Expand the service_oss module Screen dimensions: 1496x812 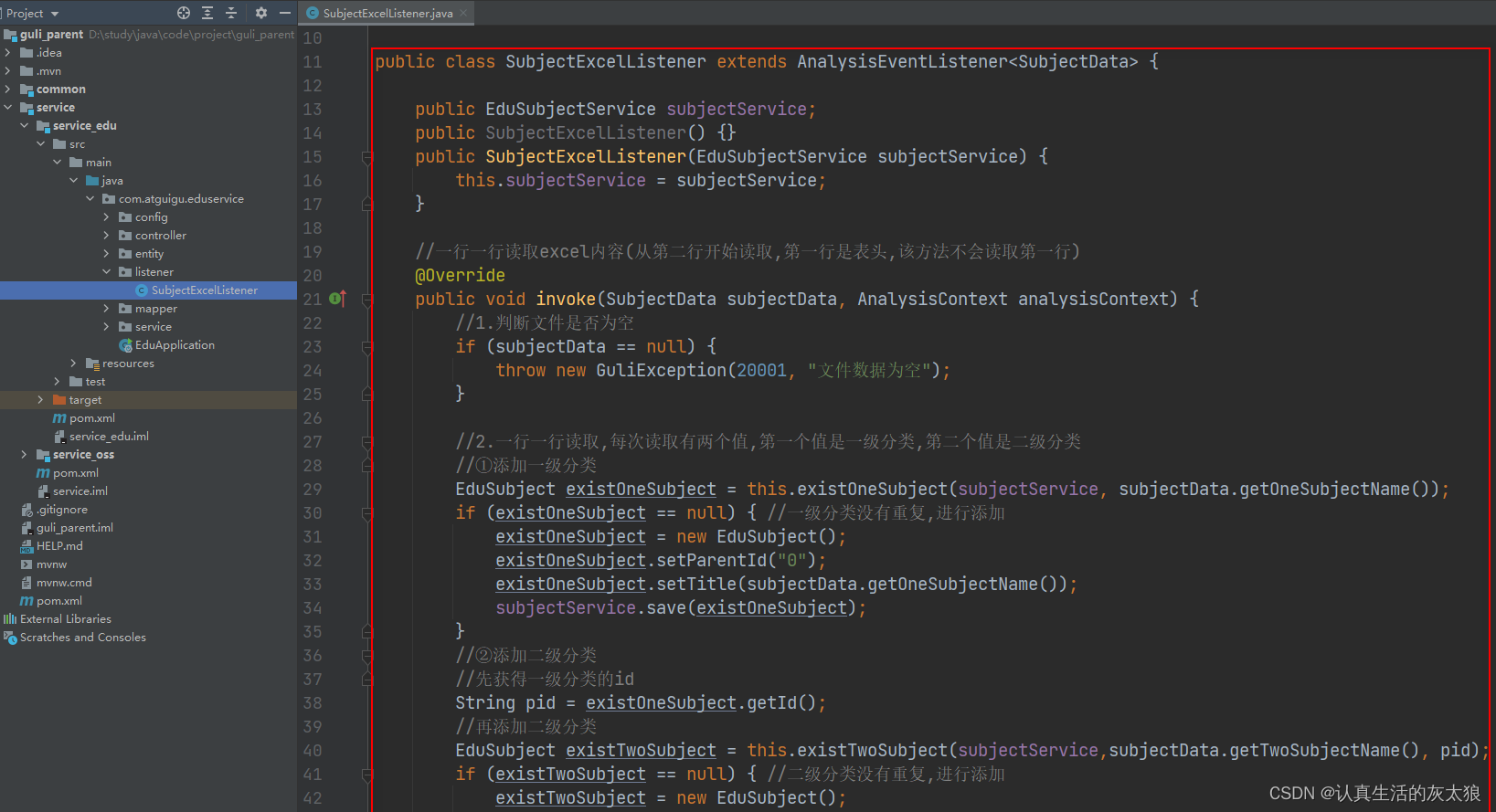(25, 455)
